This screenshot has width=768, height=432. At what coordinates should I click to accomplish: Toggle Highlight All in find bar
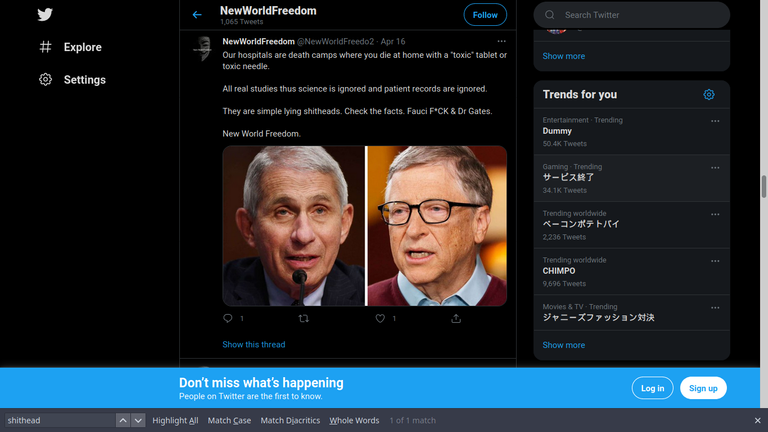coord(175,420)
